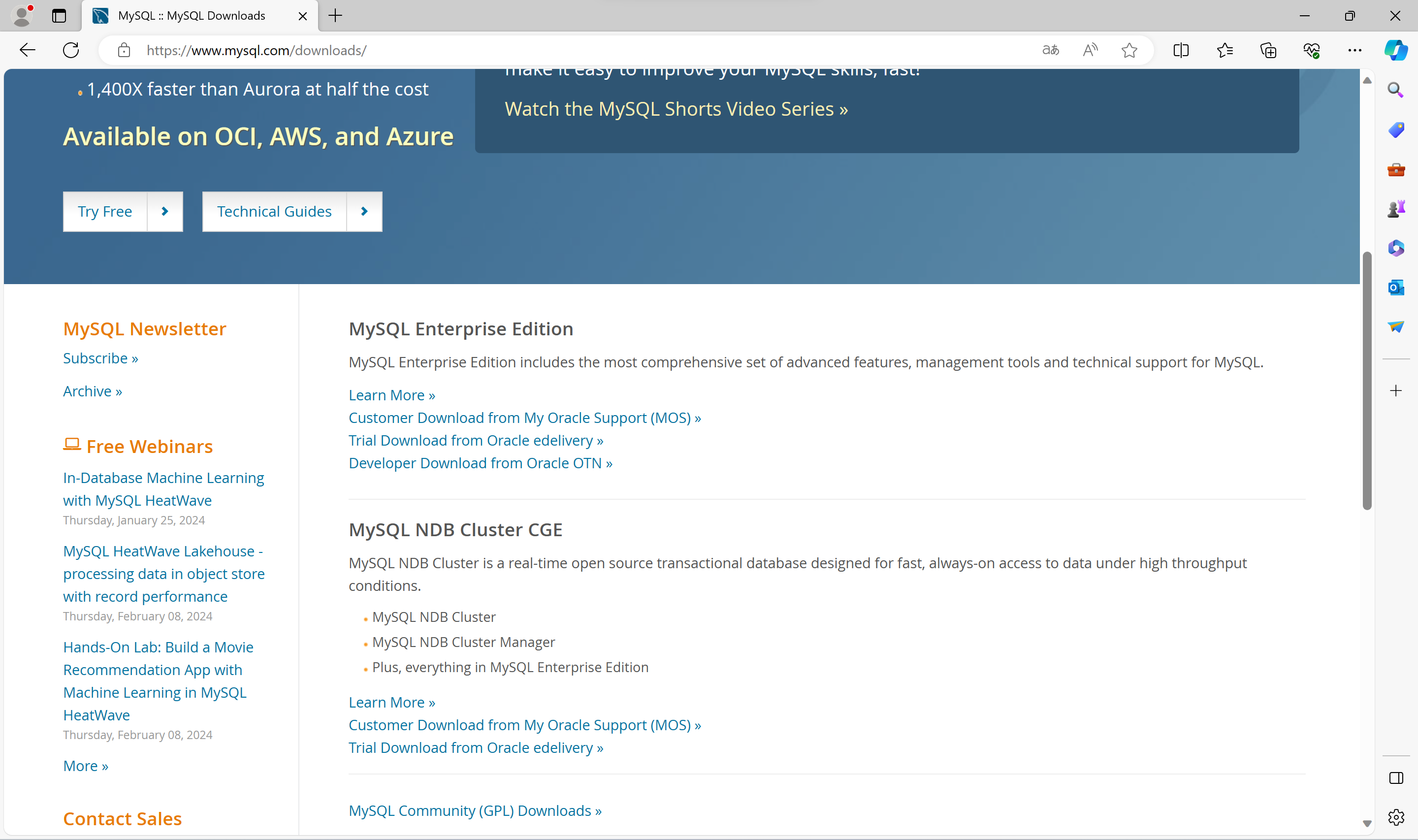Expand the Technical Guides arrow

364,211
